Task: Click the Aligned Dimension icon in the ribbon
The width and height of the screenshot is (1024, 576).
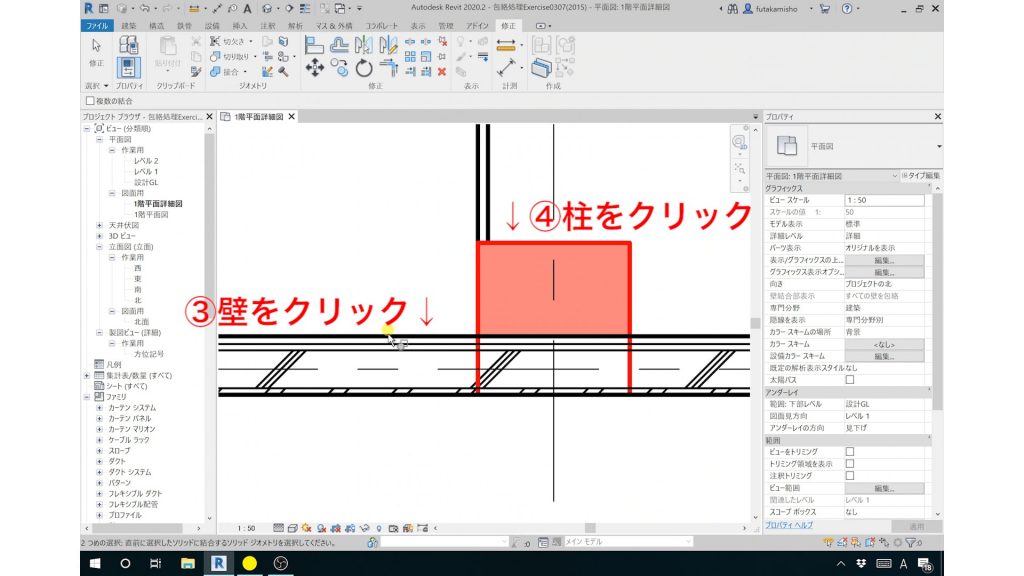Action: click(x=505, y=46)
